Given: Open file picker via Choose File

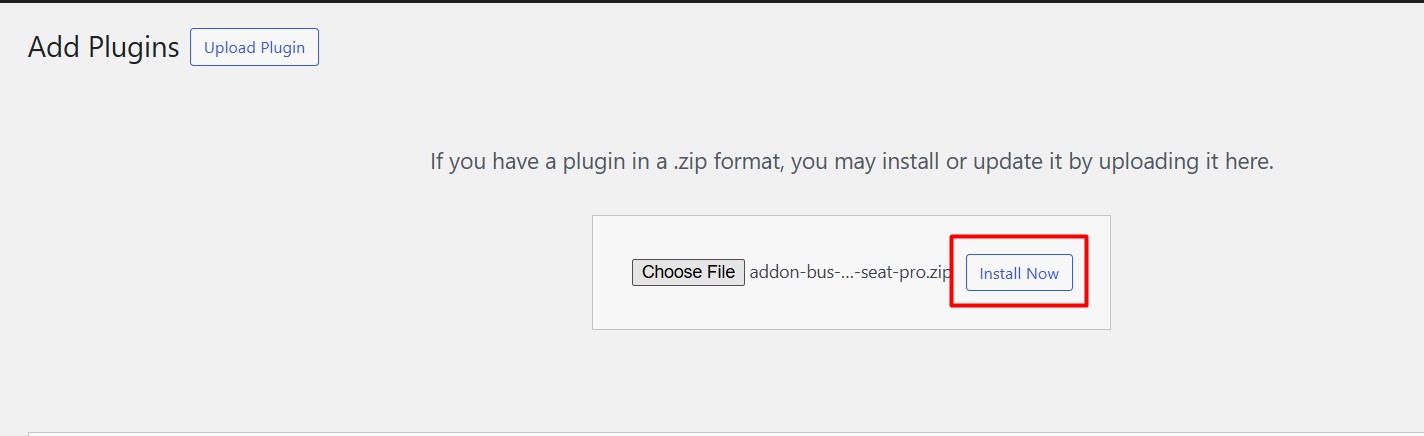Looking at the screenshot, I should click(688, 272).
